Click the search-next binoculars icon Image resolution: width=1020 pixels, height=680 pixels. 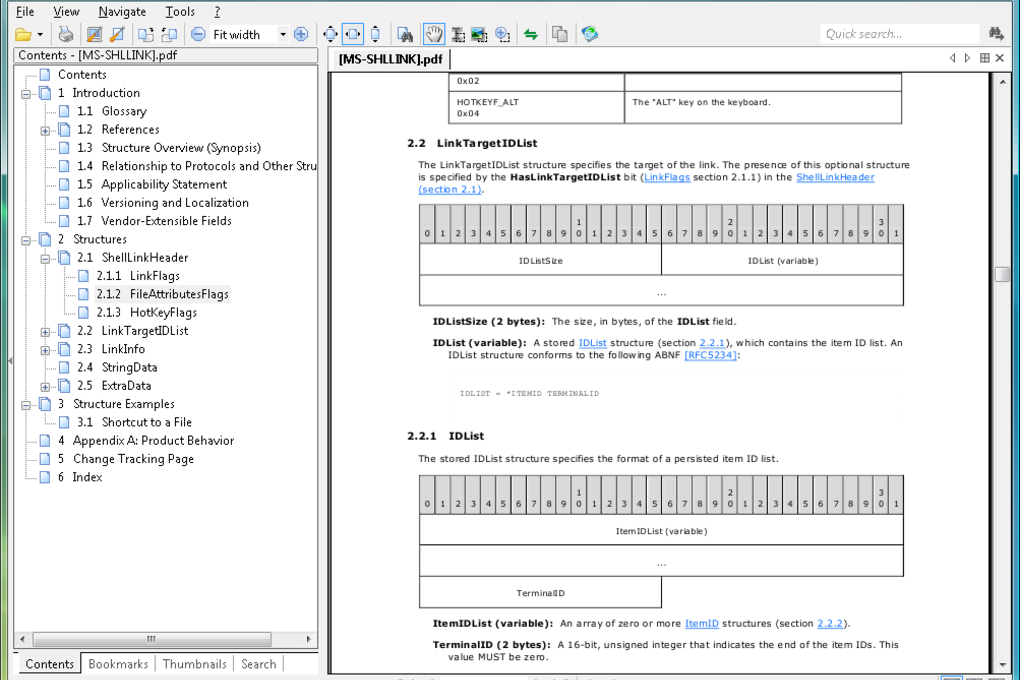click(996, 34)
